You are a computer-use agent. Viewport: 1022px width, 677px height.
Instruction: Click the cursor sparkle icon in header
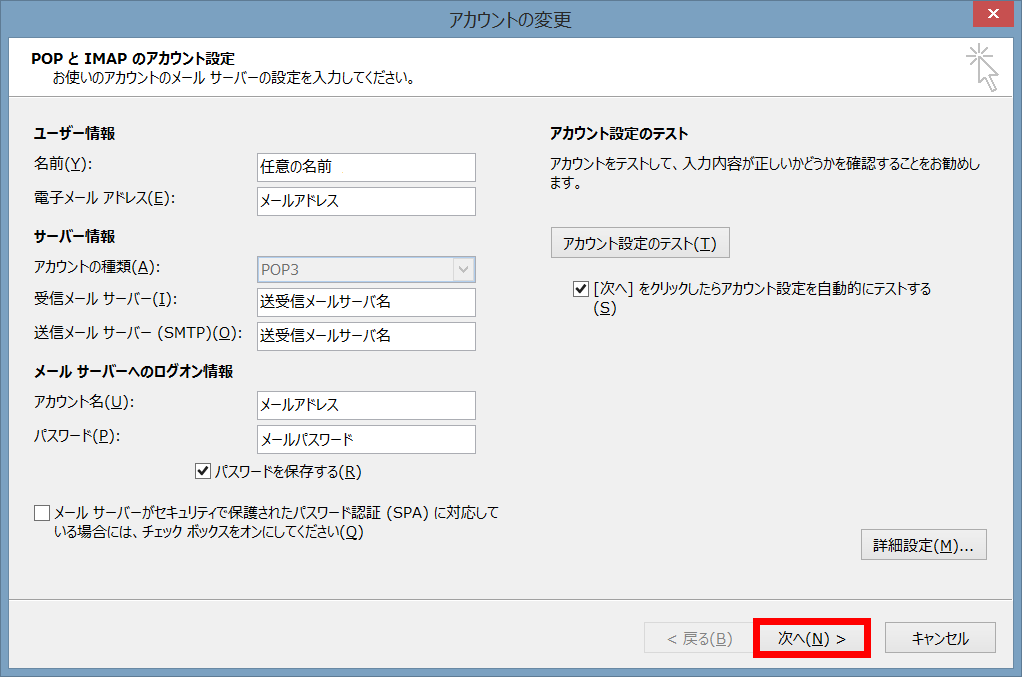click(982, 68)
